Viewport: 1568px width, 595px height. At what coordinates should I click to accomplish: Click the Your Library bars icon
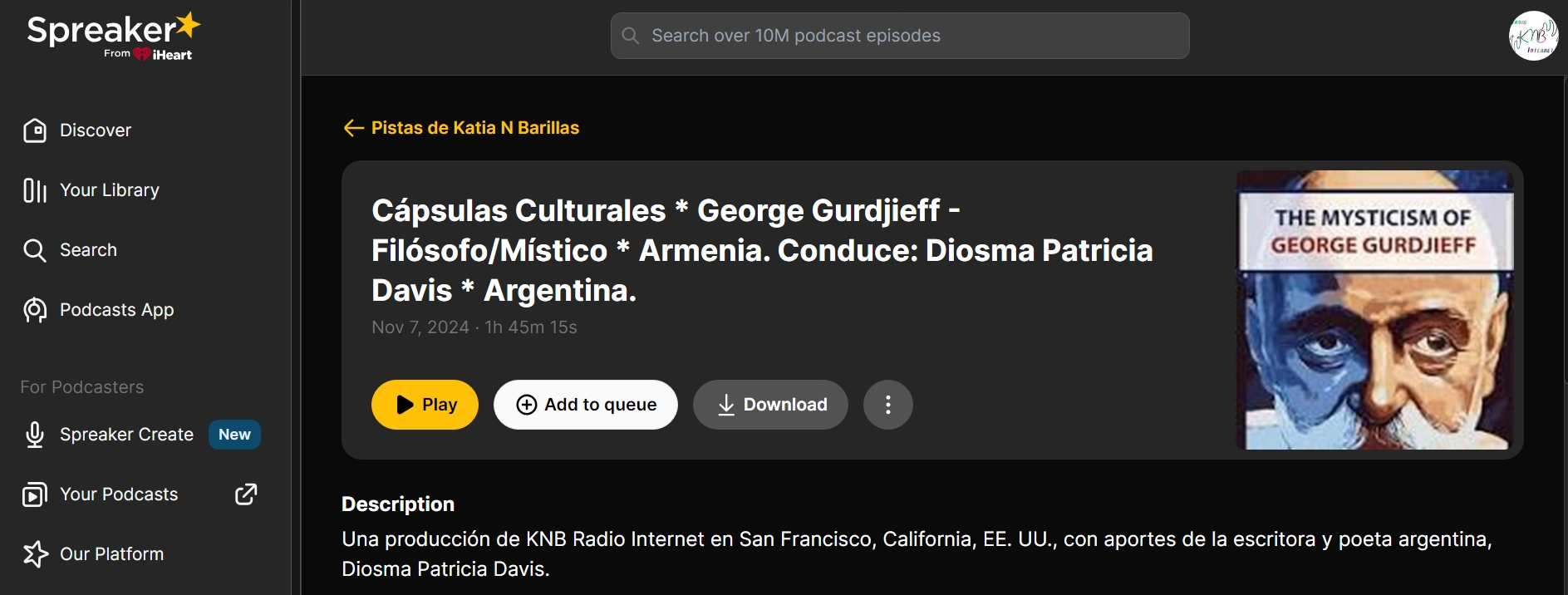coord(35,190)
